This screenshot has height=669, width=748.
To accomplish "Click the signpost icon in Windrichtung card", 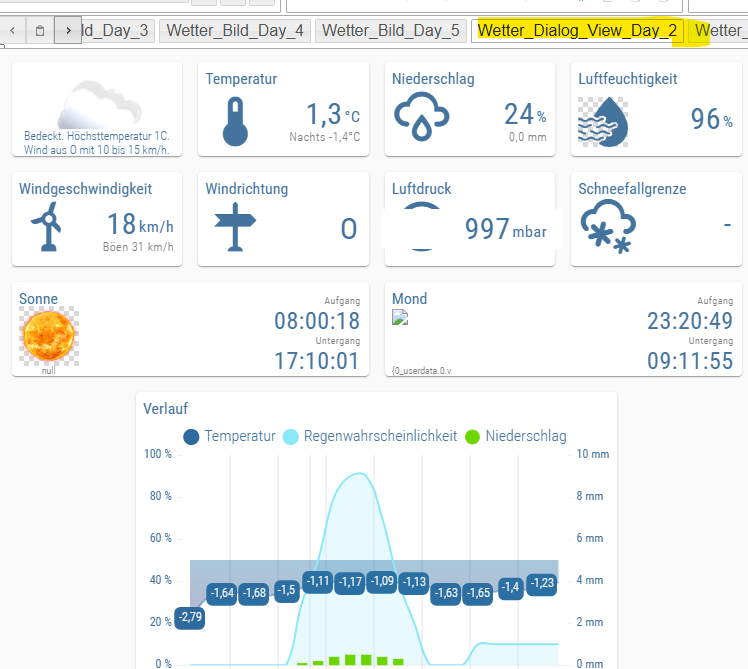I will point(235,227).
